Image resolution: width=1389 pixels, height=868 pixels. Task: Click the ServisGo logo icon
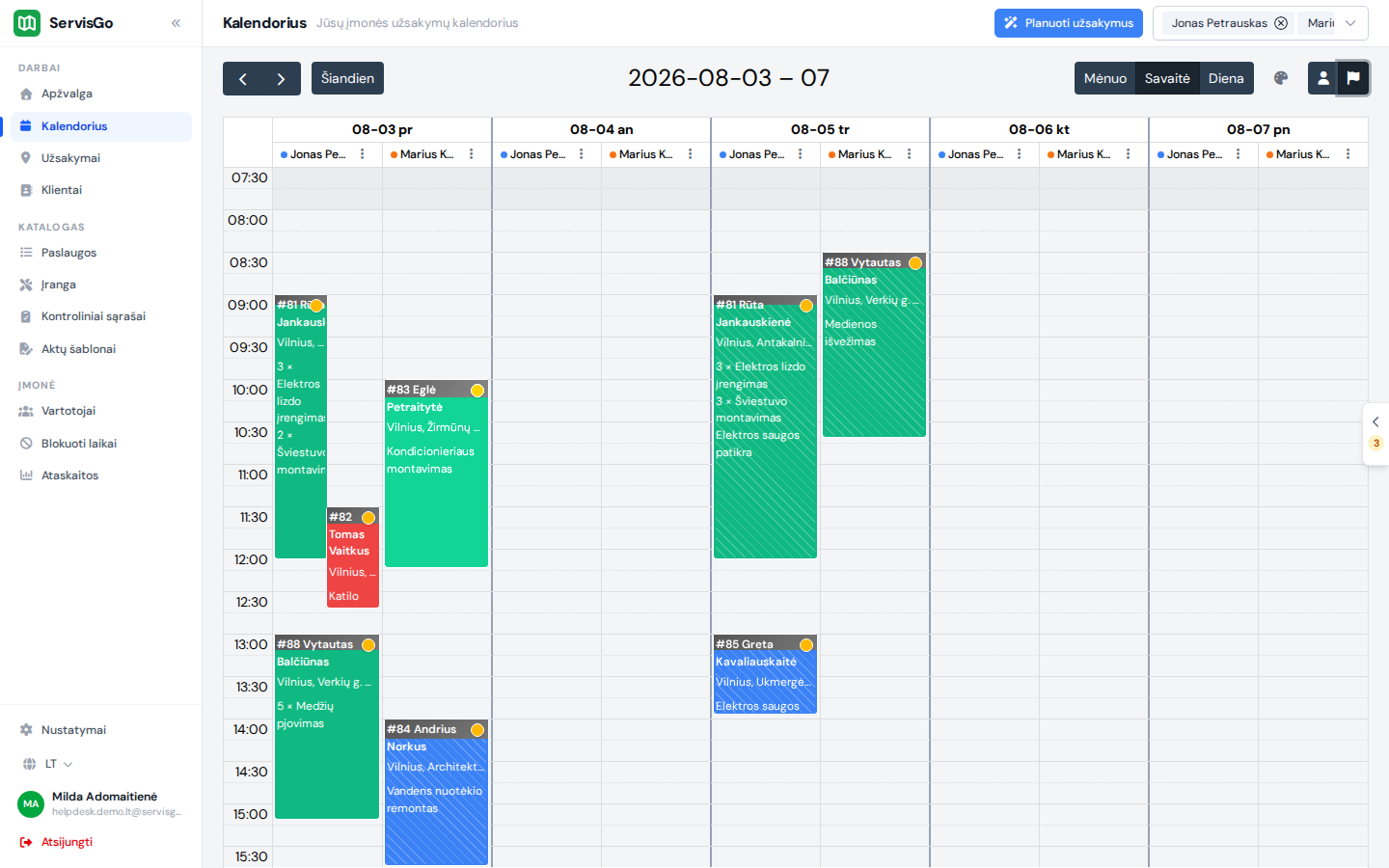[x=27, y=23]
